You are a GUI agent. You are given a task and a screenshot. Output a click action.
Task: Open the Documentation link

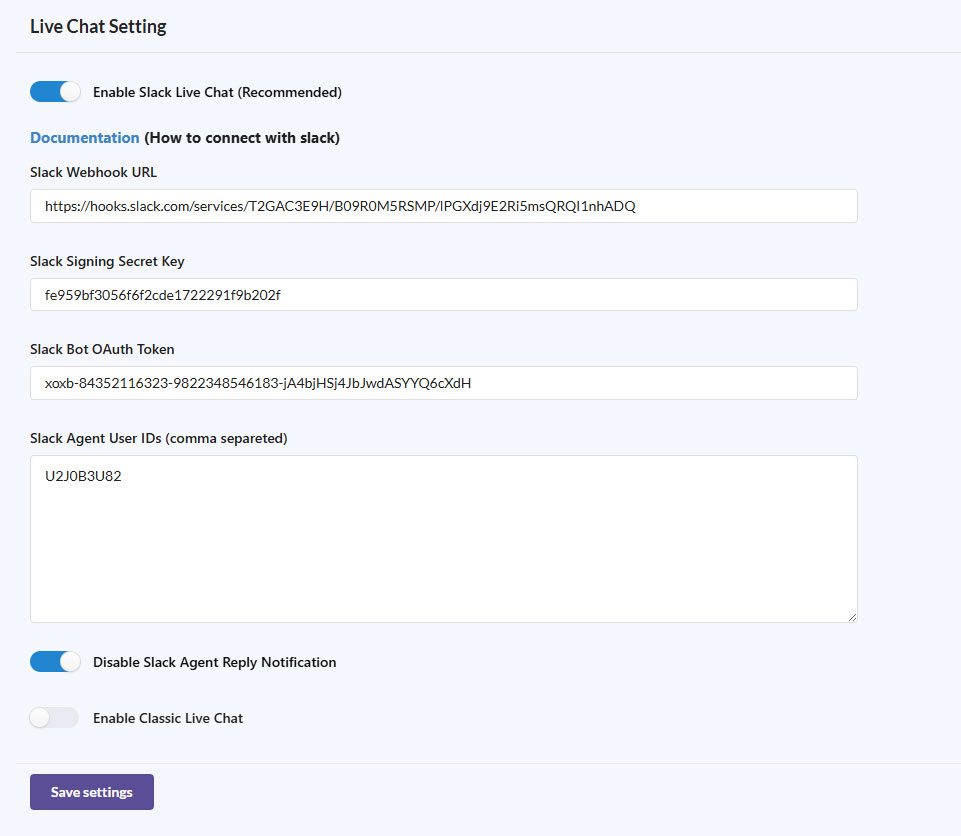(84, 138)
